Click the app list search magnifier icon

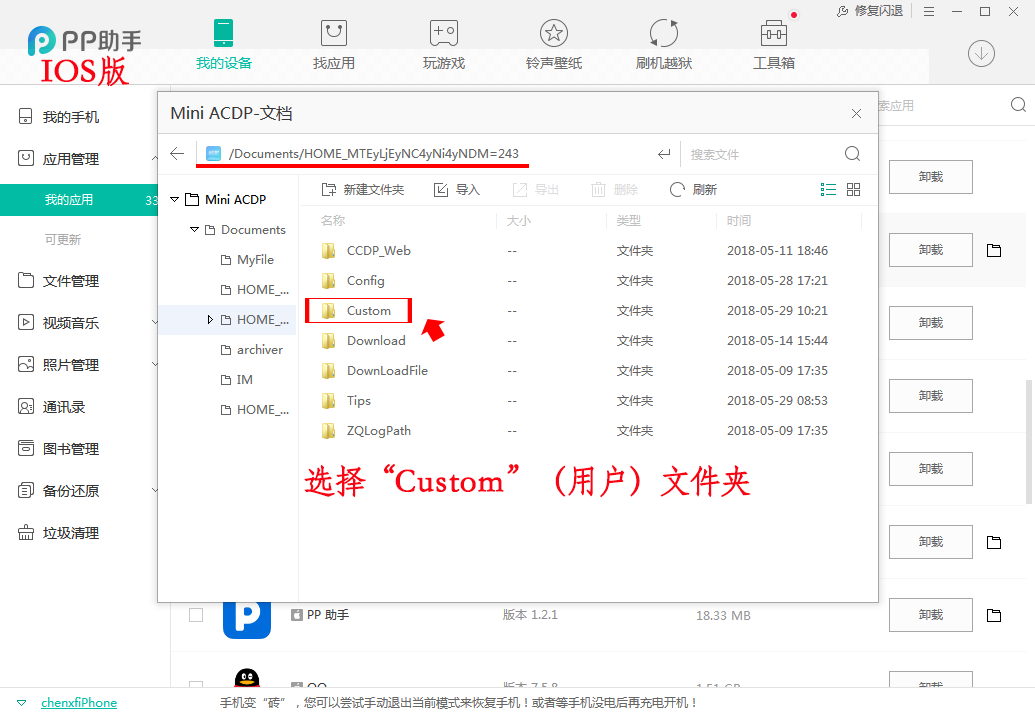[x=1018, y=105]
